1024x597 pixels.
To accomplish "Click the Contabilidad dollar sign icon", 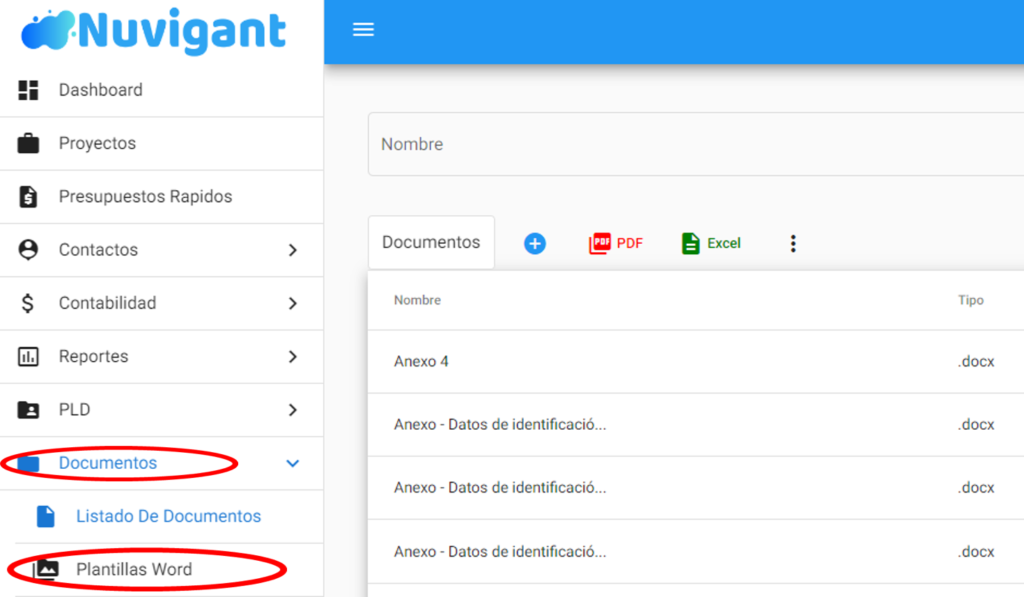I will coord(27,303).
